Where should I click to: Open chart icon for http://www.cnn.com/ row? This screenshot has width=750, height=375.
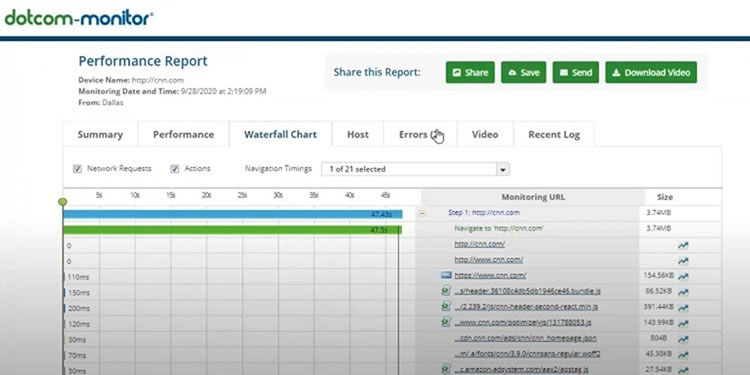pyautogui.click(x=683, y=261)
